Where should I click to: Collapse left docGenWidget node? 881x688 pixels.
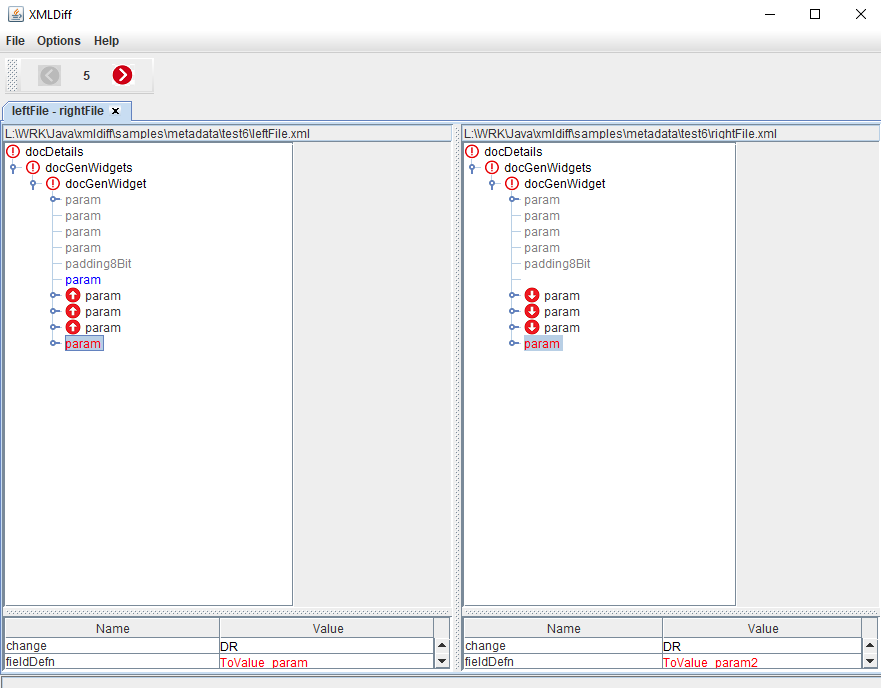33,183
